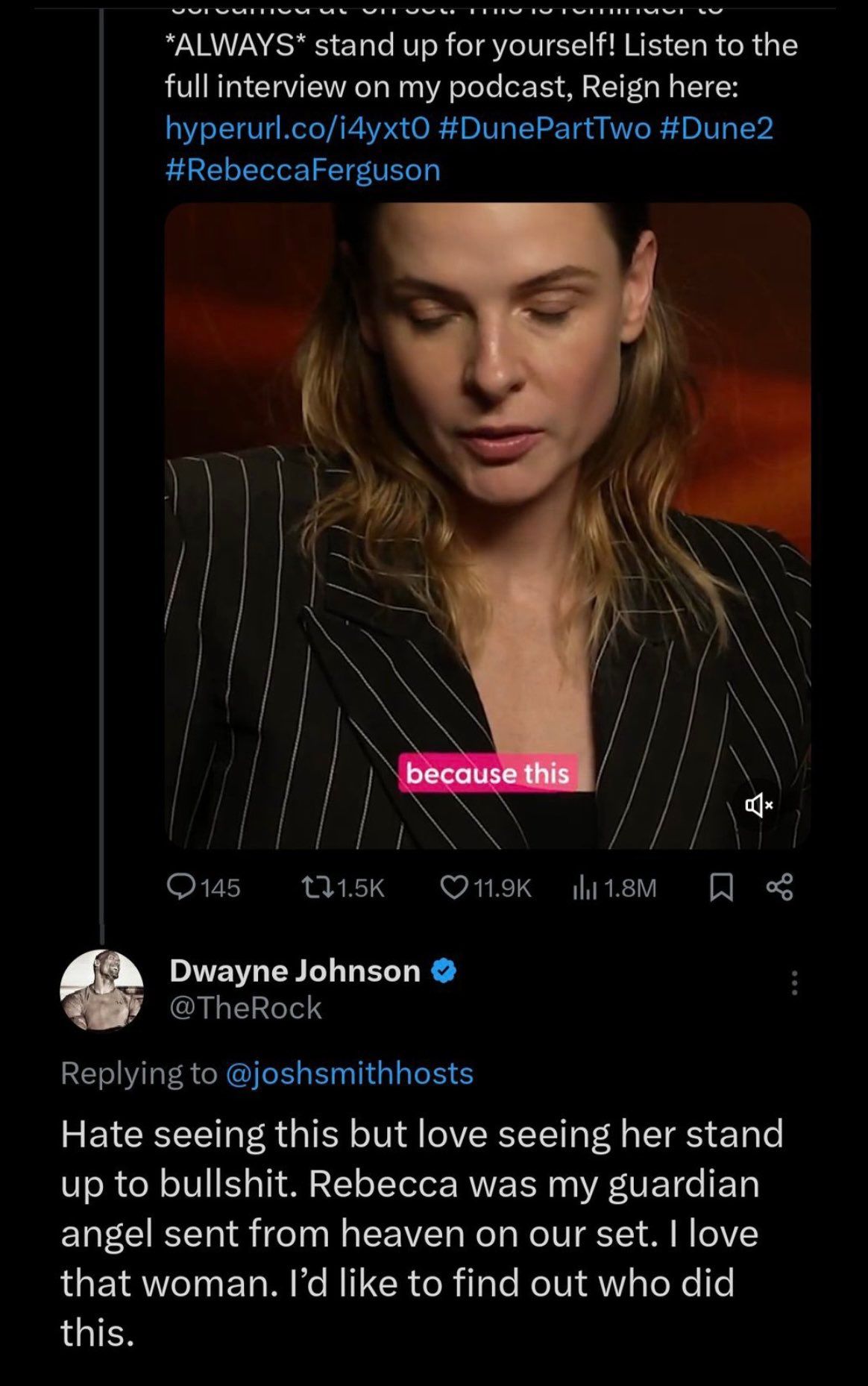Viewport: 868px width, 1386px height.
Task: Open the #DunePartTwo hashtag
Action: click(x=546, y=128)
